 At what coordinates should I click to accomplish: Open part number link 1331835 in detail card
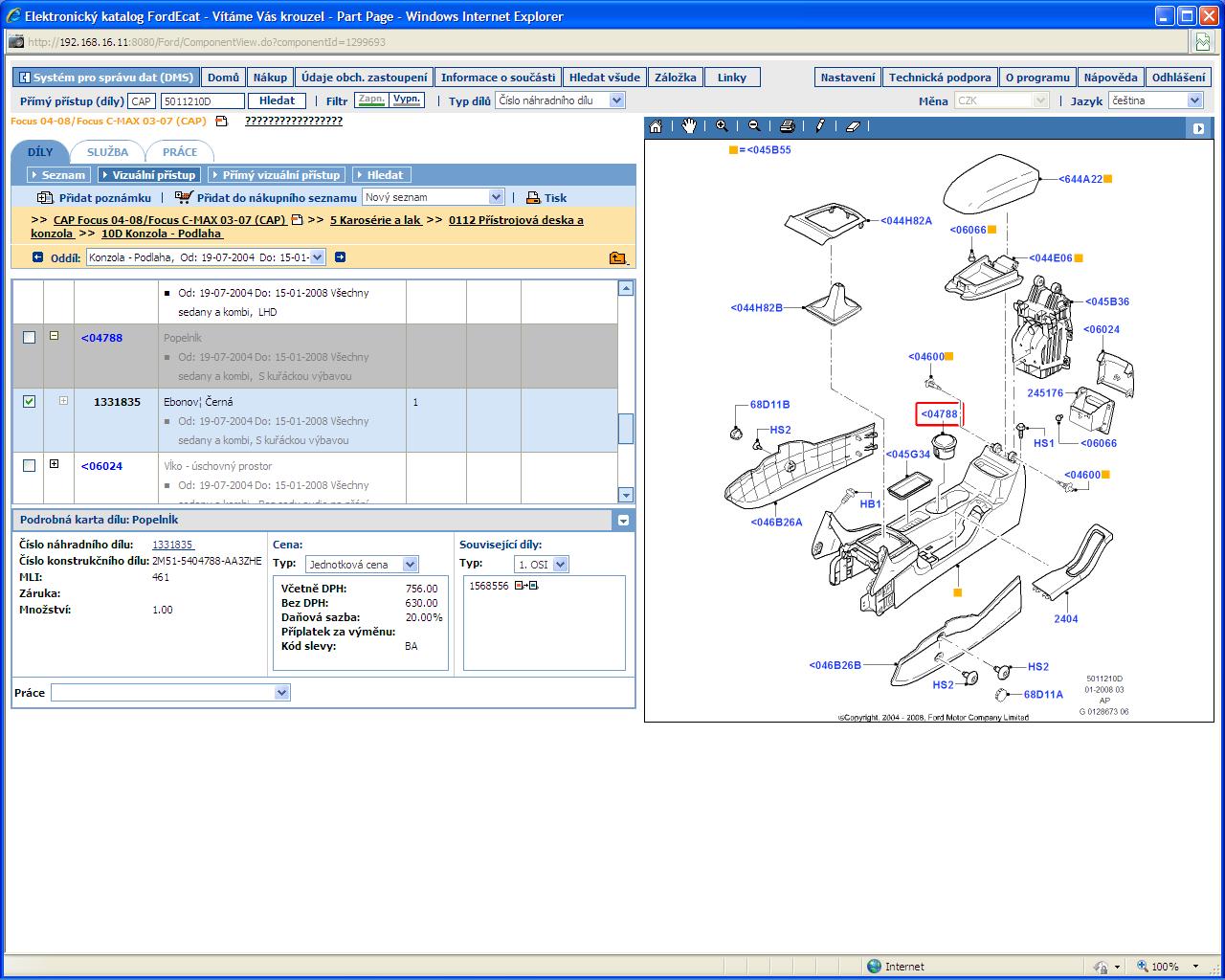coord(172,545)
